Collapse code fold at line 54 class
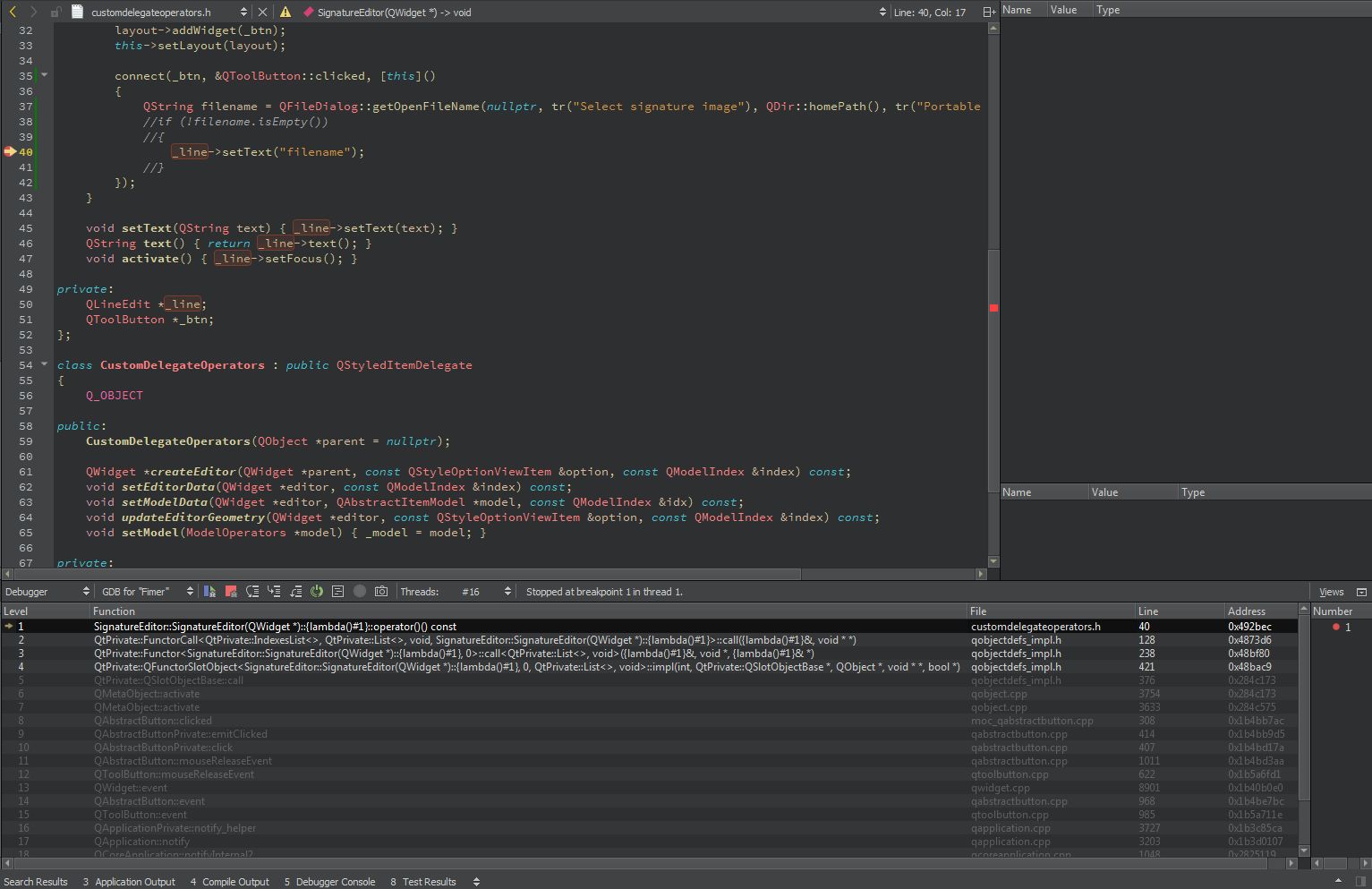Image resolution: width=1372 pixels, height=889 pixels. (44, 364)
